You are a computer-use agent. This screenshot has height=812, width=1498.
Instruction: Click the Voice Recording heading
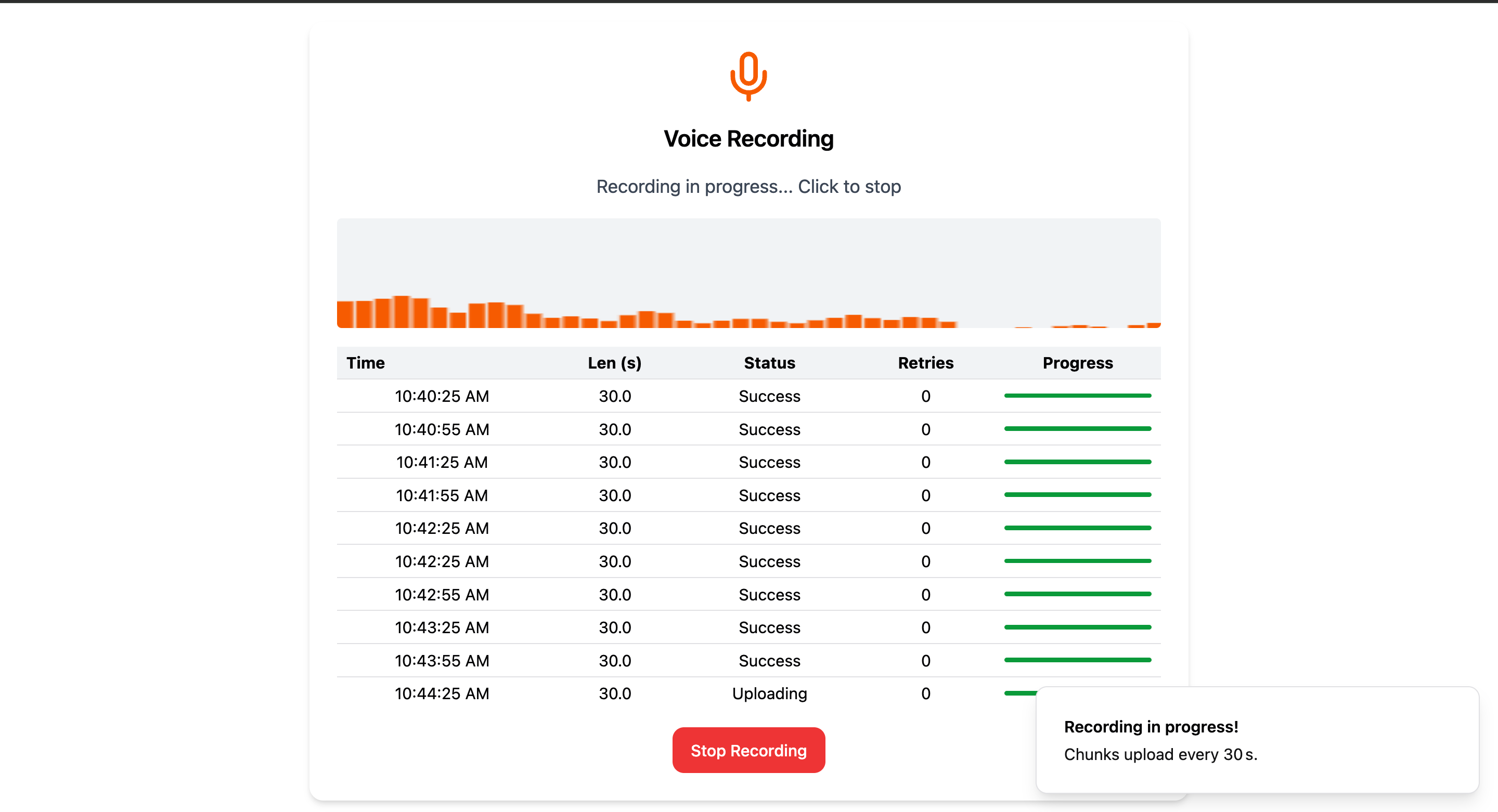[x=748, y=139]
